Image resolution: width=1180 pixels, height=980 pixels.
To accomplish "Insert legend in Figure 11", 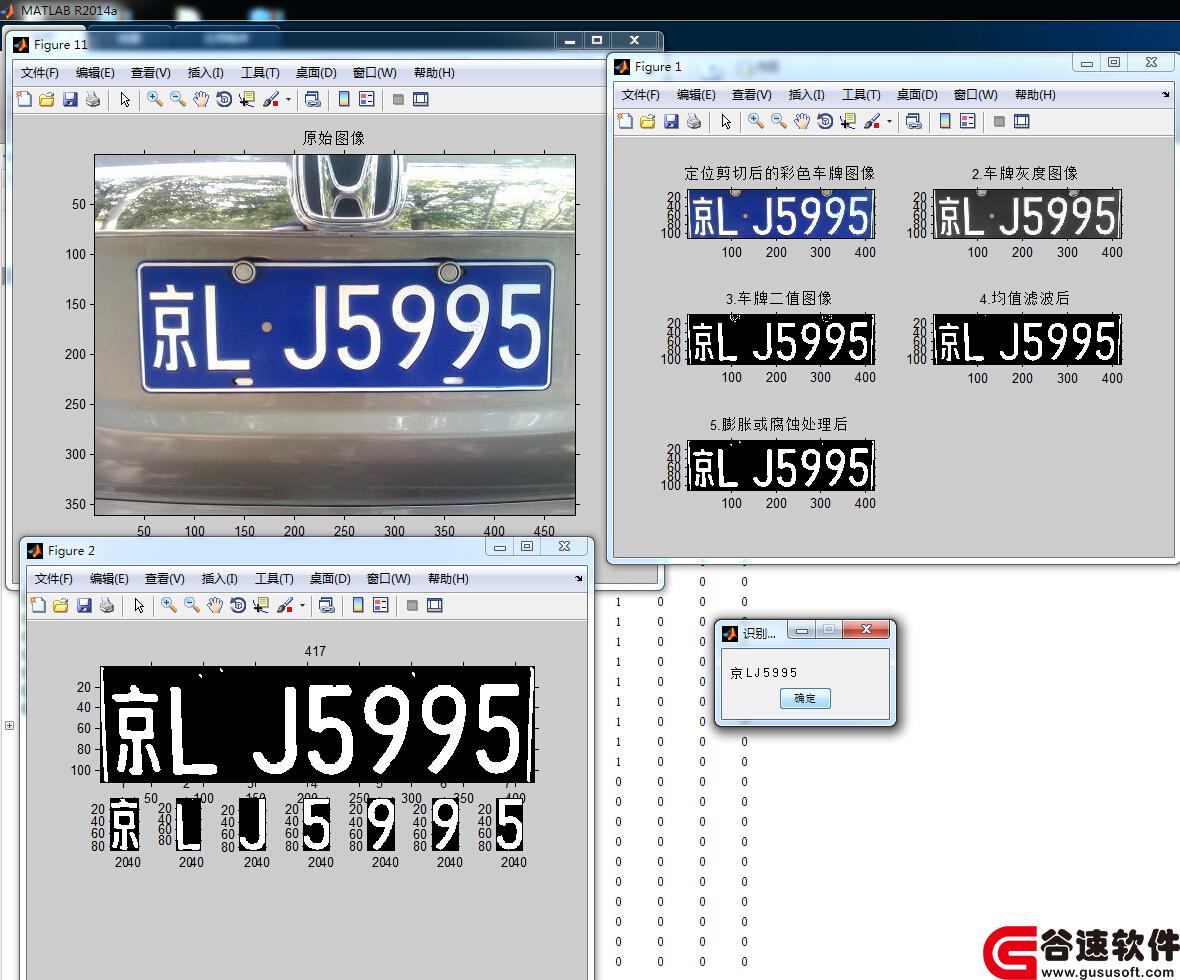I will click(366, 99).
